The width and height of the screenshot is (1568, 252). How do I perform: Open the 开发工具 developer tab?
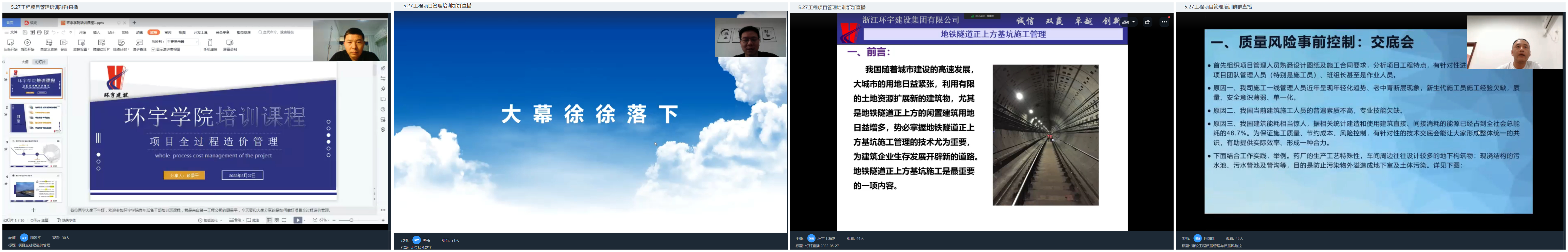click(201, 32)
